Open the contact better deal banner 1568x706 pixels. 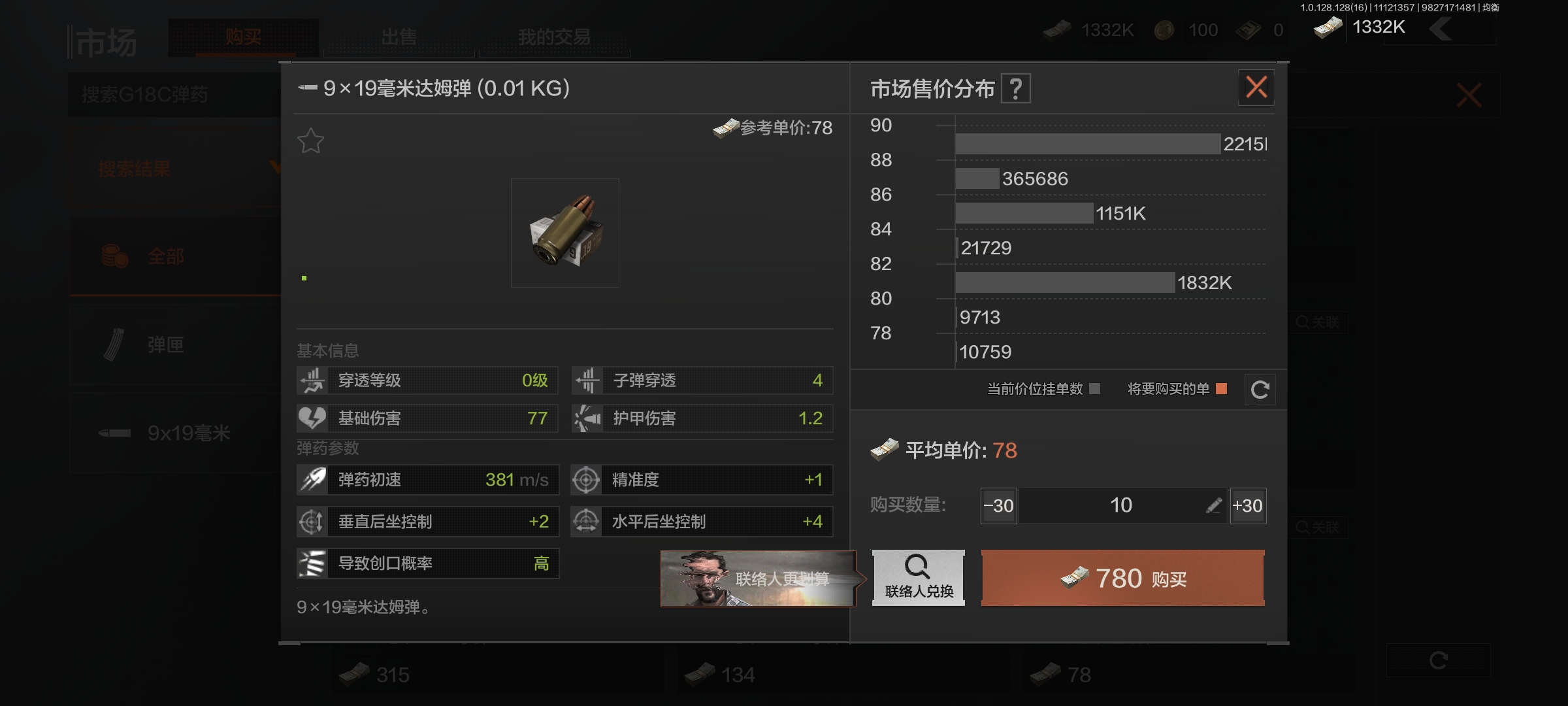[x=759, y=579]
